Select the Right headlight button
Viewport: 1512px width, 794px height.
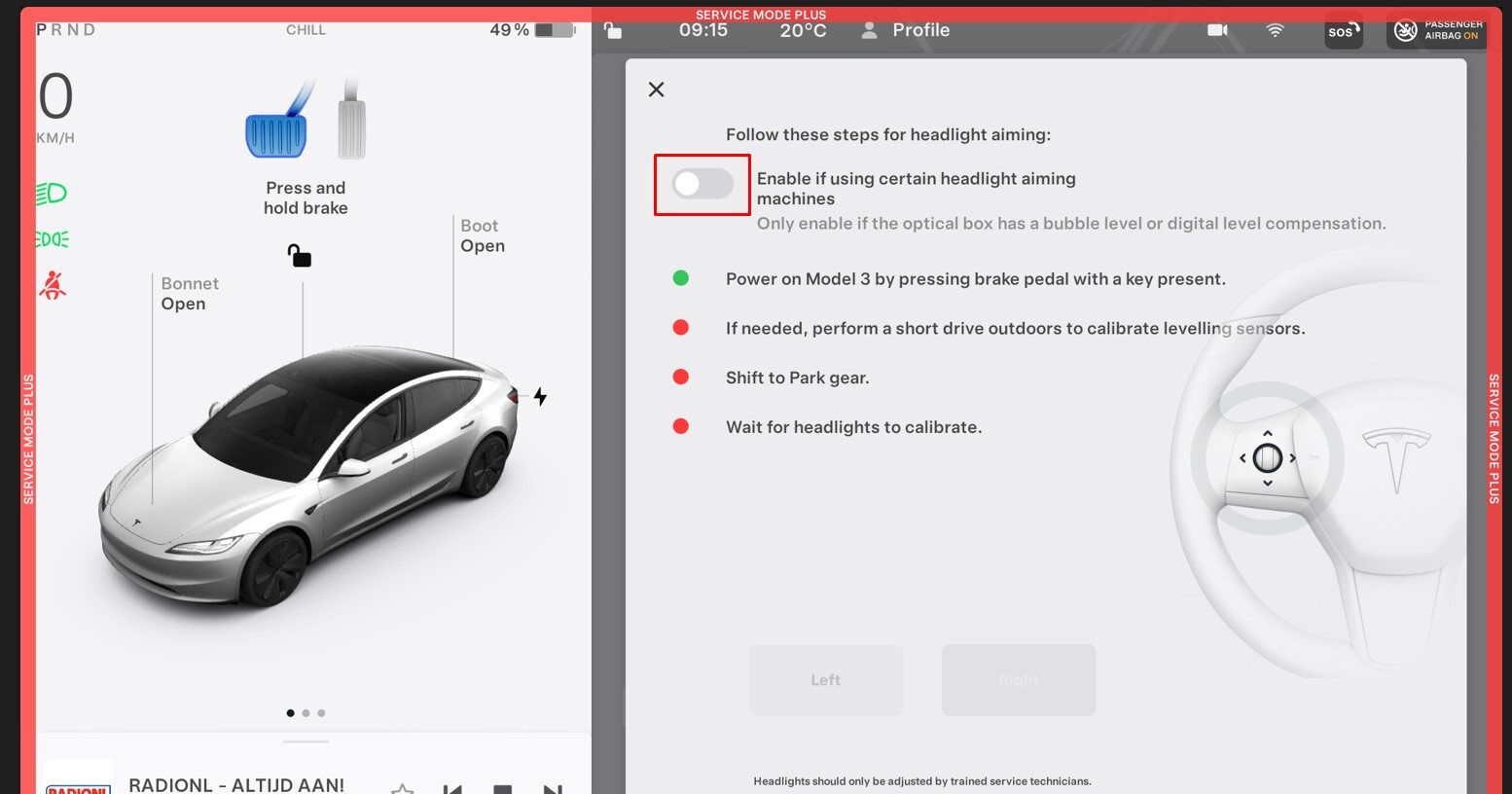1018,680
